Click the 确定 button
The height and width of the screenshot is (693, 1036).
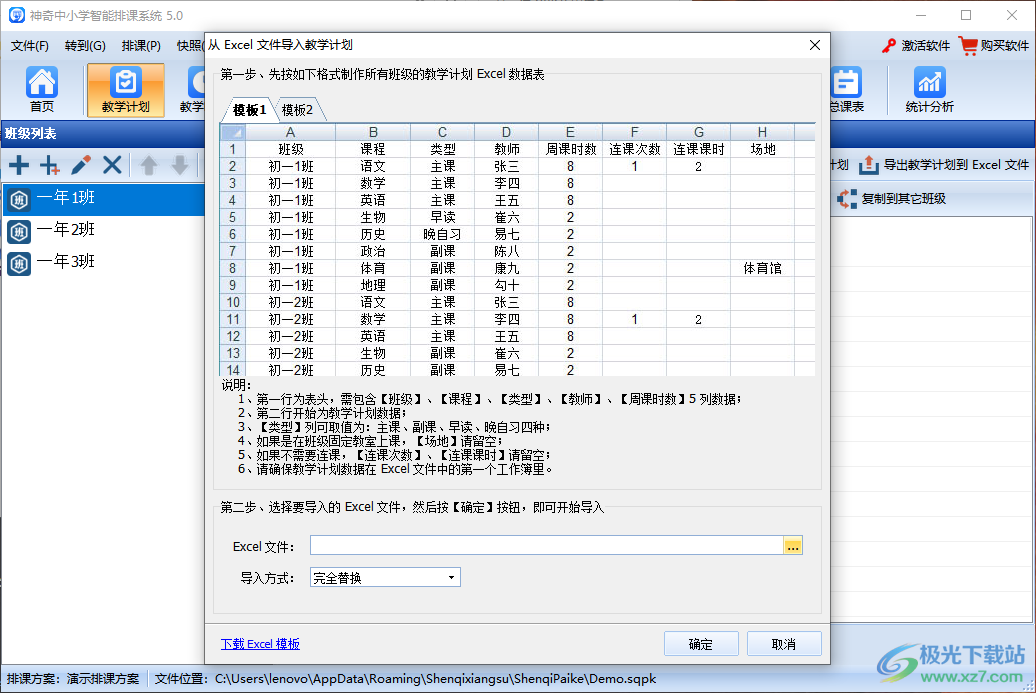click(x=701, y=643)
